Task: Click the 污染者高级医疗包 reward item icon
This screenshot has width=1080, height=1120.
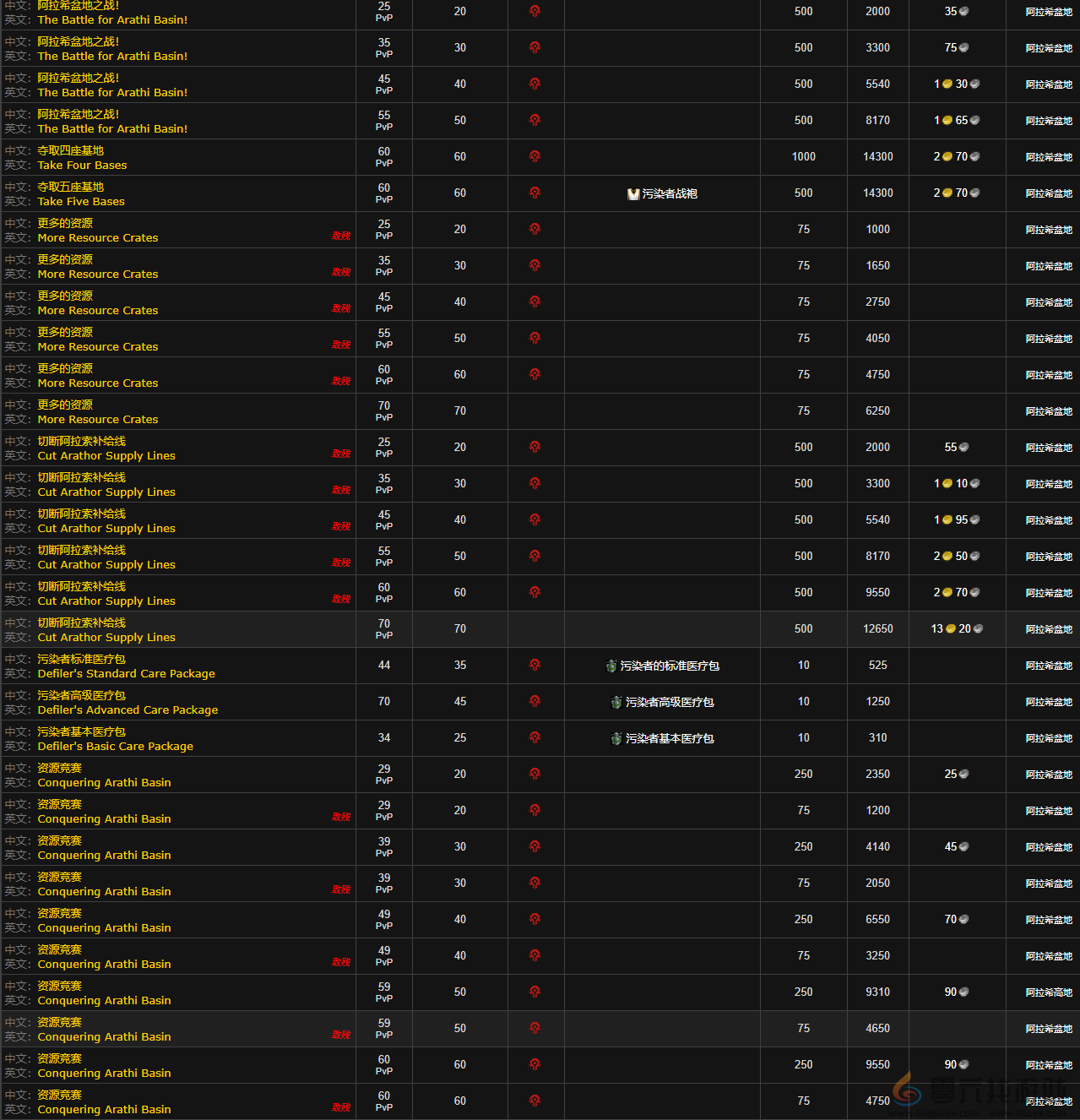Action: point(616,703)
